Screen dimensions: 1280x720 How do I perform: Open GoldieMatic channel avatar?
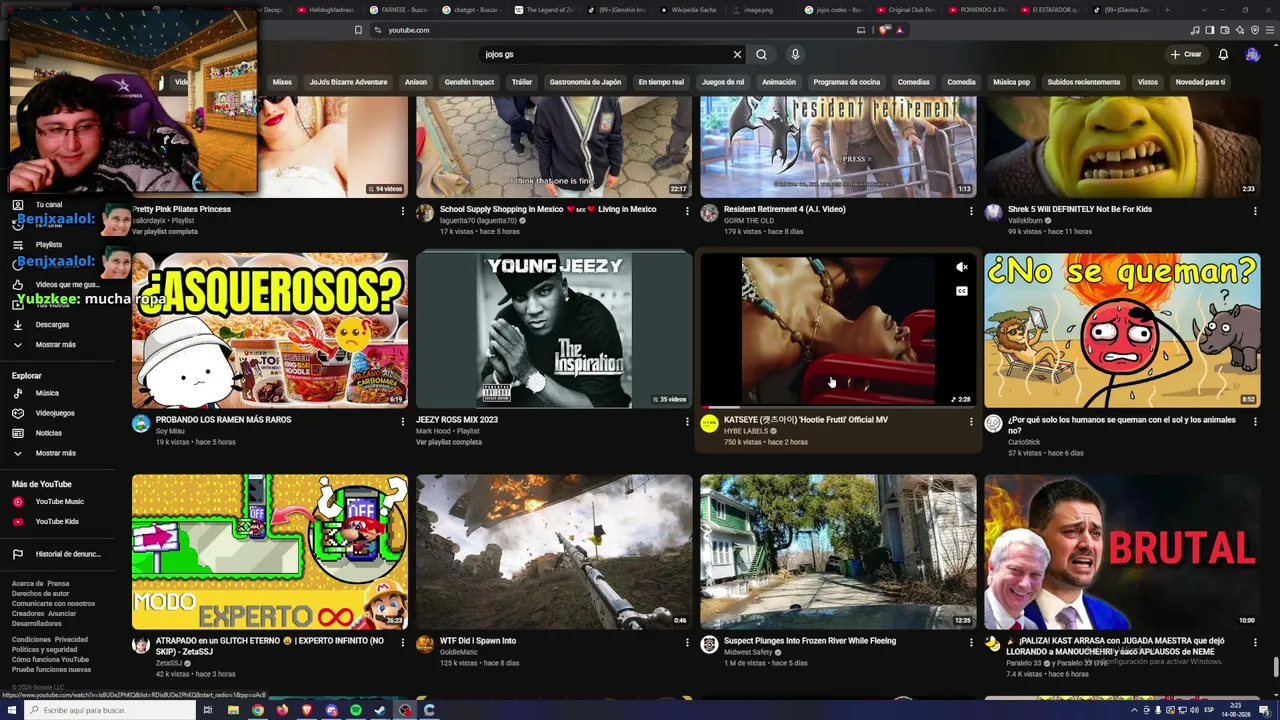pyautogui.click(x=425, y=645)
